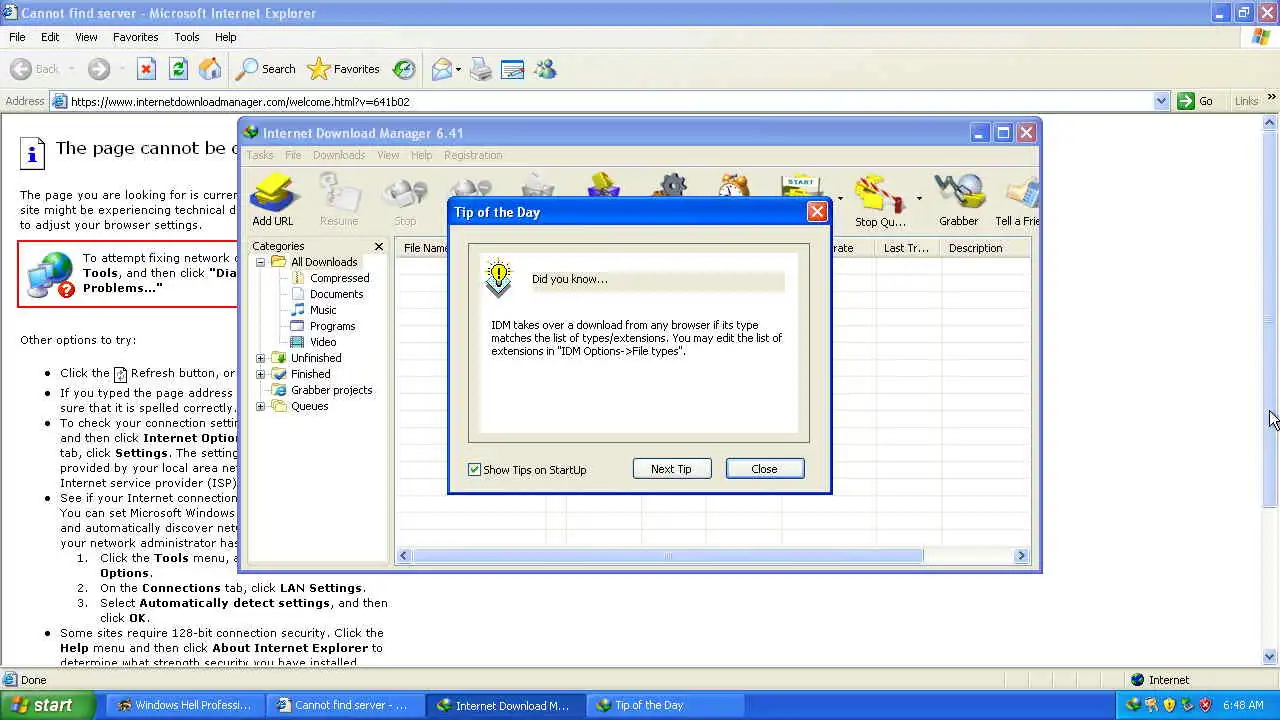Open the Favorites menu in Internet Explorer
This screenshot has width=1280, height=720.
point(135,37)
